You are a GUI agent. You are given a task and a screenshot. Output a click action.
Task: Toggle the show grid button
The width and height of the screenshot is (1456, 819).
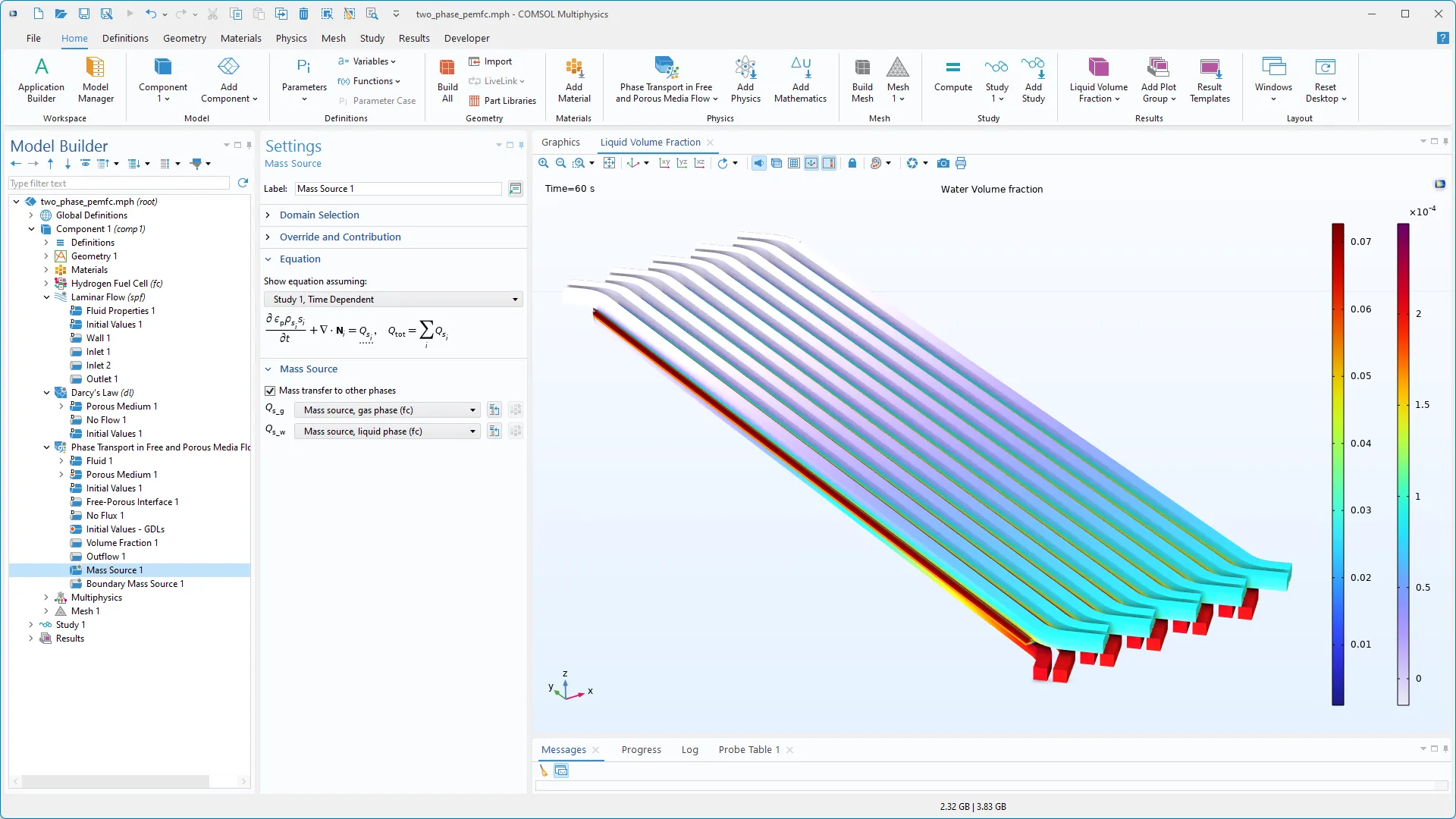pos(793,163)
